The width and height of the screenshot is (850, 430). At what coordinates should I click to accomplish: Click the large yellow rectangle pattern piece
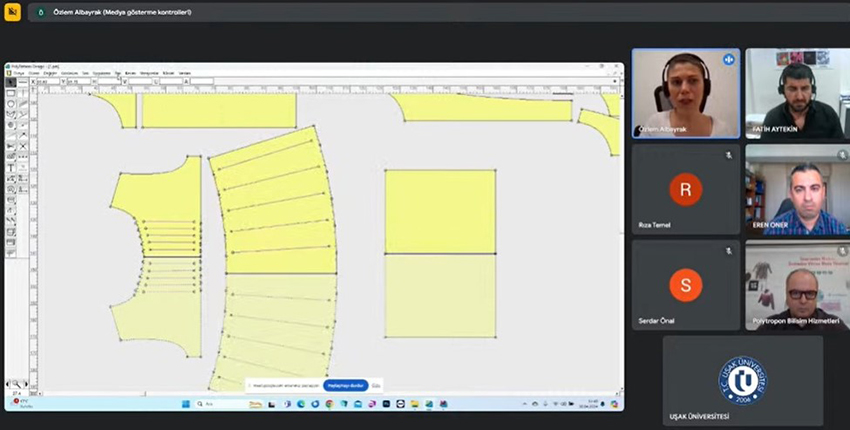pos(440,211)
